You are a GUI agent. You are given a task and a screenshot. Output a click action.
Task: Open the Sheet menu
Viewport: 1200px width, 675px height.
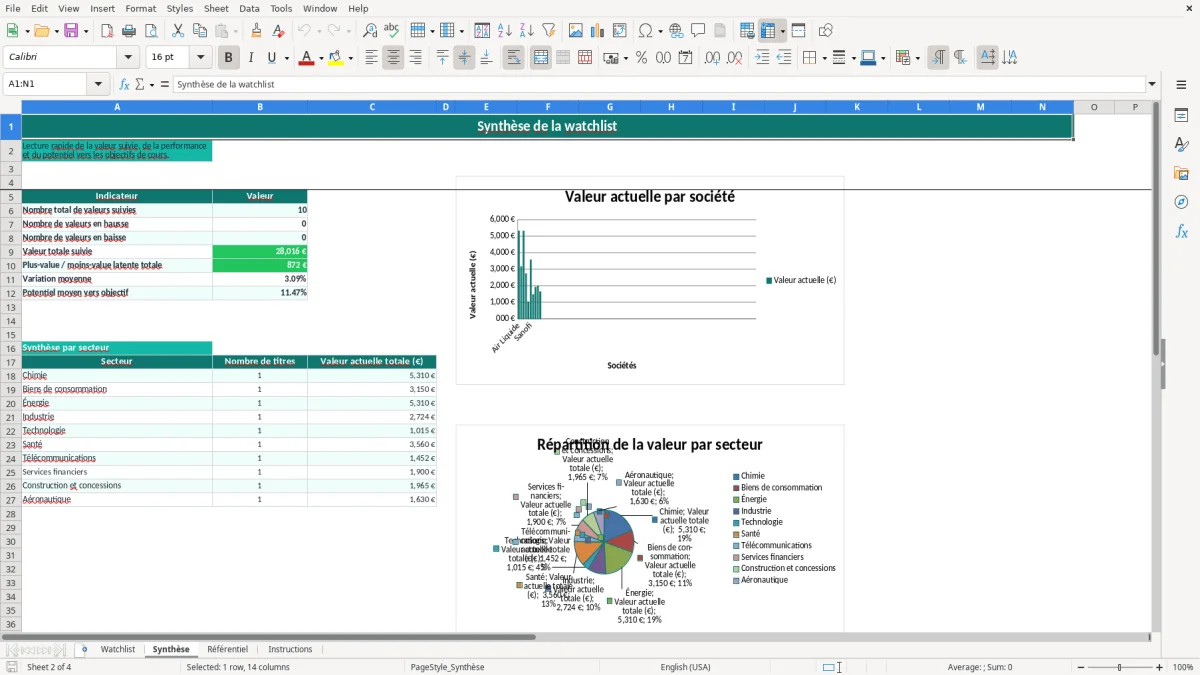pos(216,8)
